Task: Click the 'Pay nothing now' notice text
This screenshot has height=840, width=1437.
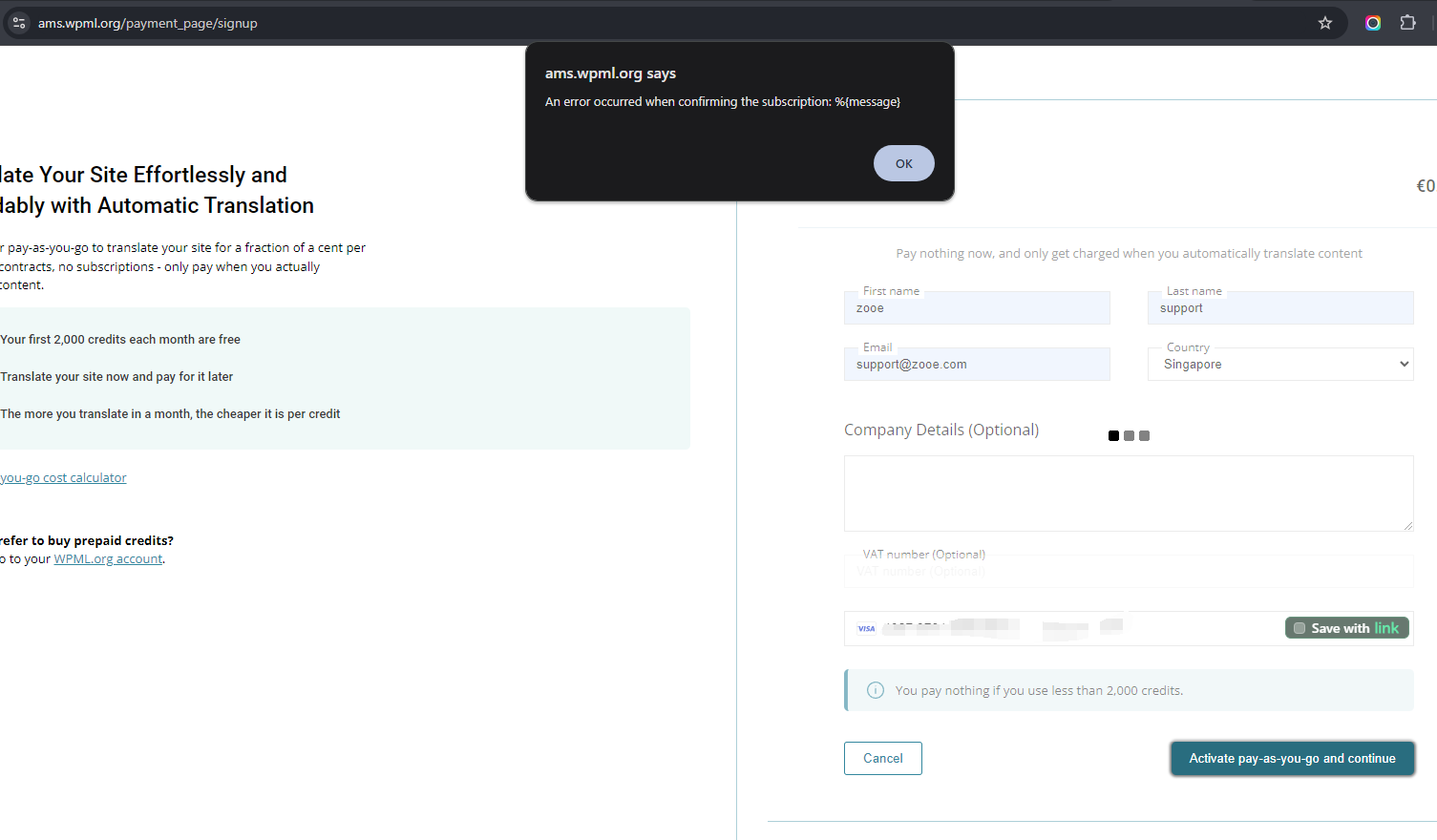Action: click(x=1129, y=253)
